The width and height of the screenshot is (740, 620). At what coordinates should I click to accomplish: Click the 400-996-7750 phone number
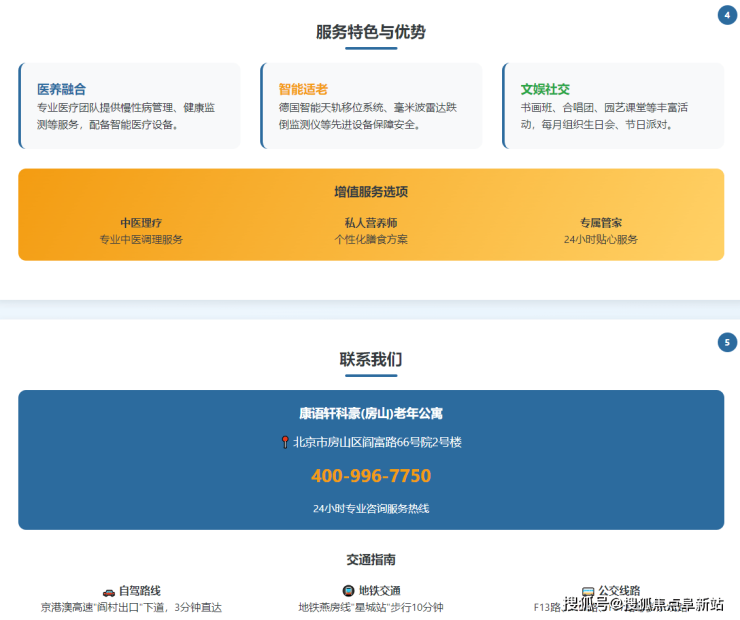(x=371, y=476)
